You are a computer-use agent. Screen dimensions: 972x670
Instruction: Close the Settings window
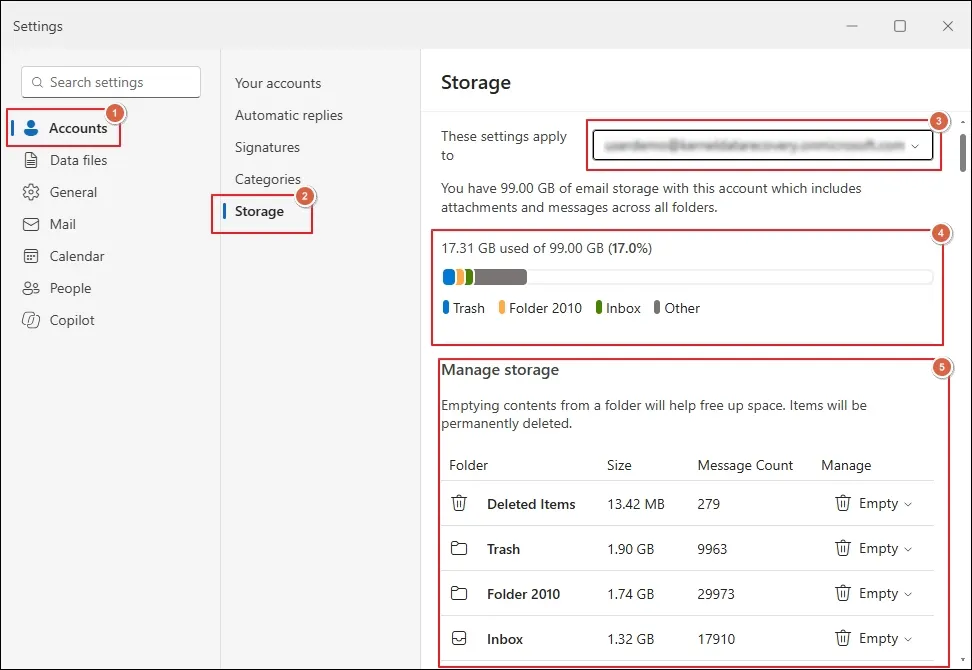(947, 26)
